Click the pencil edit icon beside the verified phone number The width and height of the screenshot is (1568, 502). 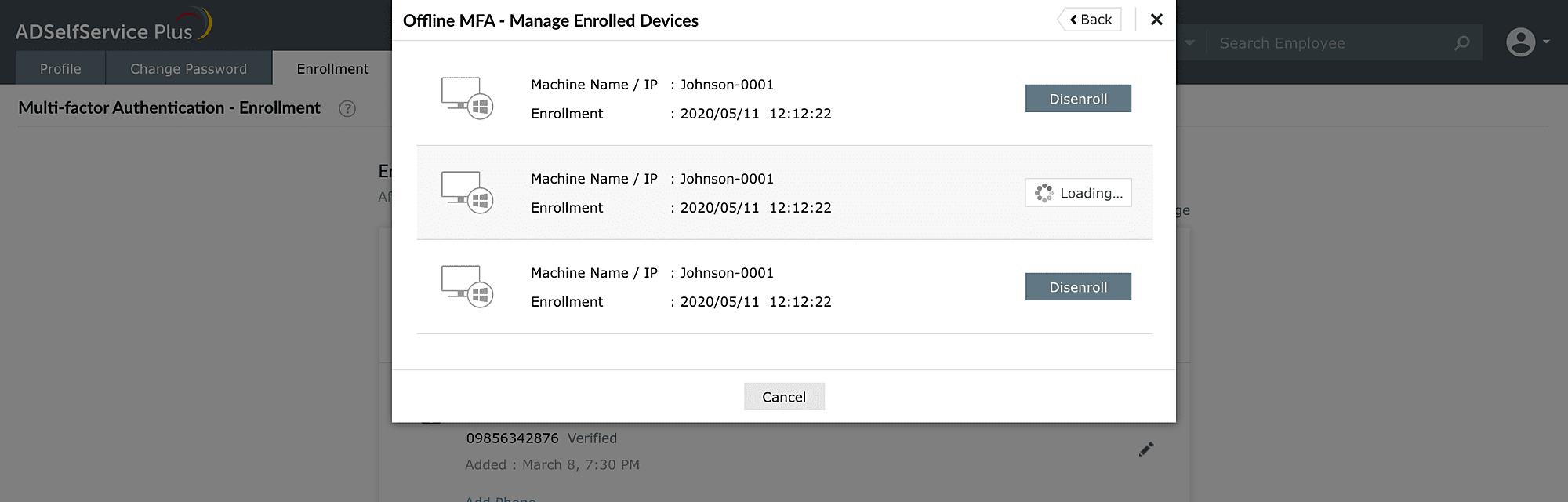point(1145,449)
